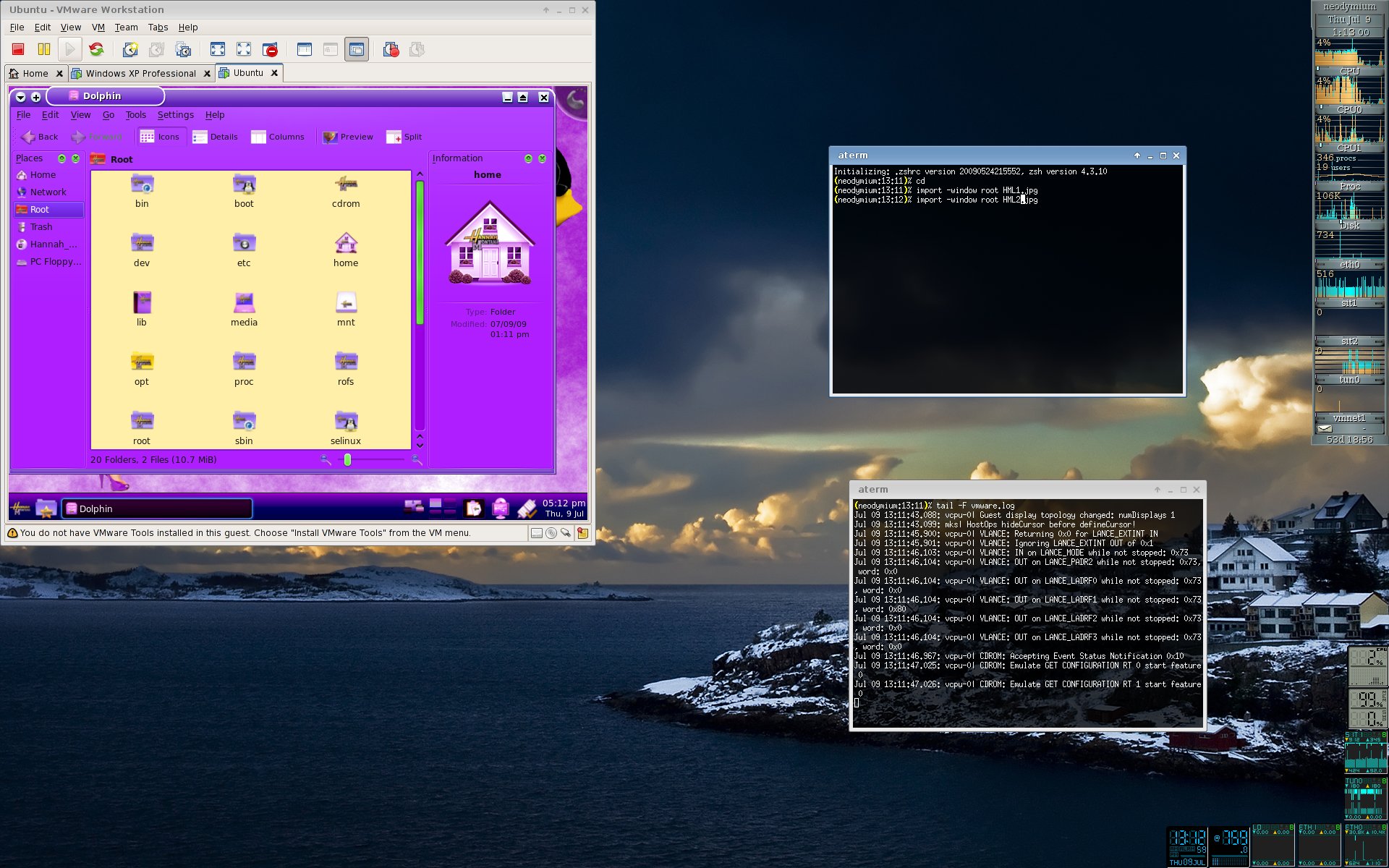Click the network adapter status icon
Screen dimensions: 1389x868
coord(566,533)
